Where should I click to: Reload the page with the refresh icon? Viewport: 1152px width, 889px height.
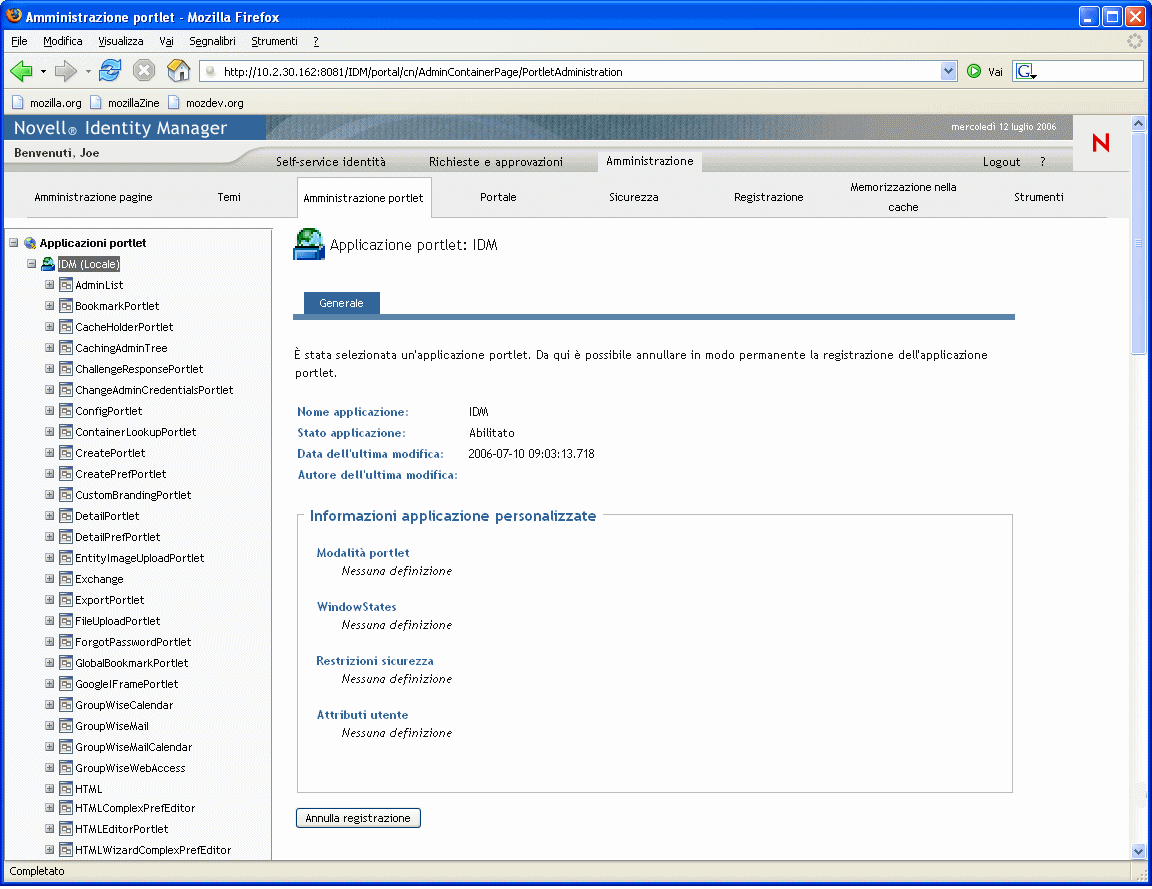point(110,71)
